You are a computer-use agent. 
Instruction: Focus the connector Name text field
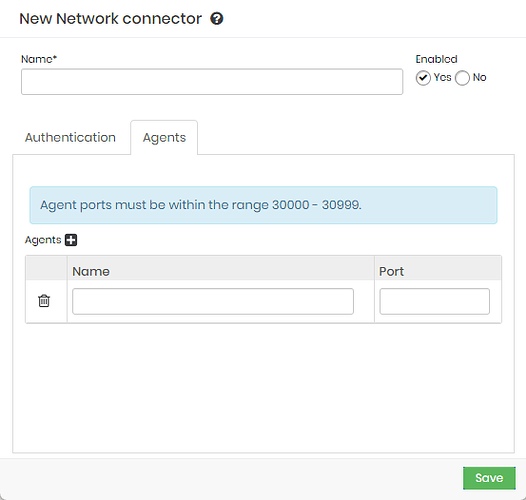coord(212,82)
